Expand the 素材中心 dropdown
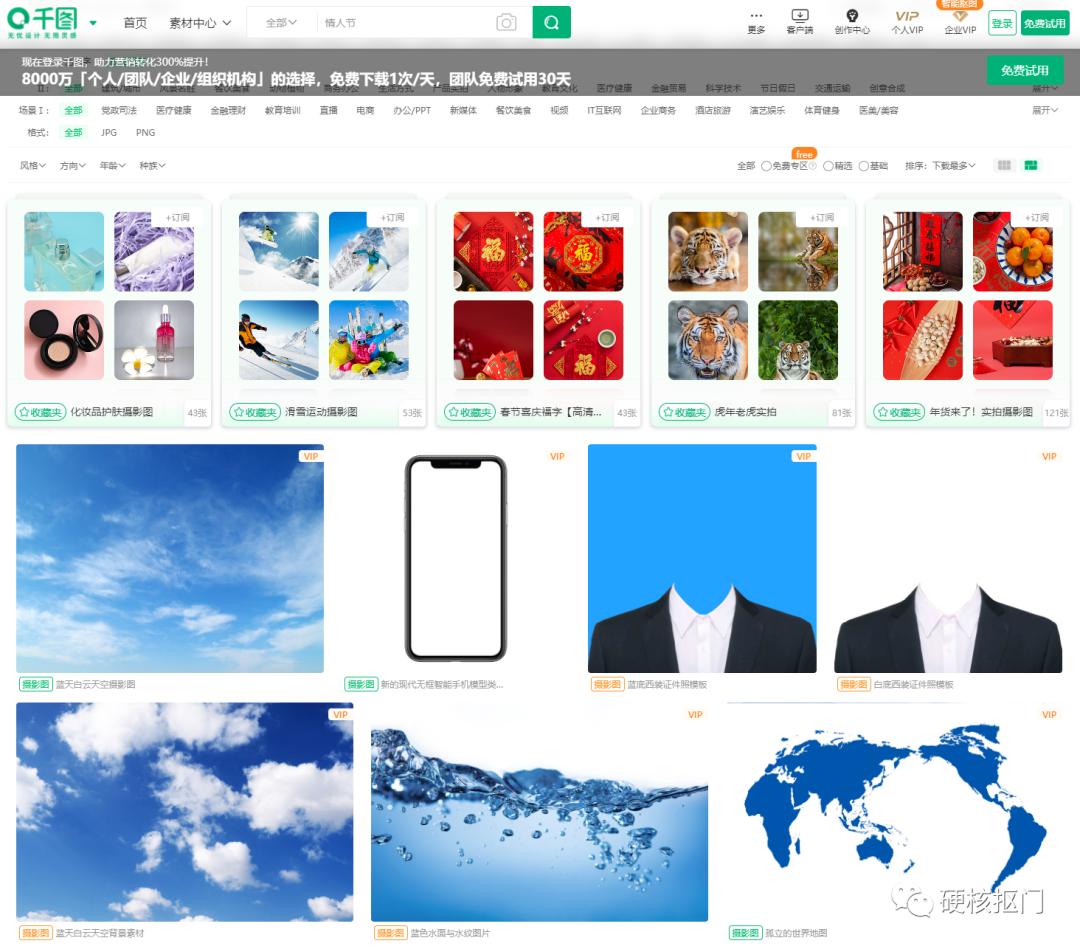The height and width of the screenshot is (949, 1080). click(x=200, y=23)
